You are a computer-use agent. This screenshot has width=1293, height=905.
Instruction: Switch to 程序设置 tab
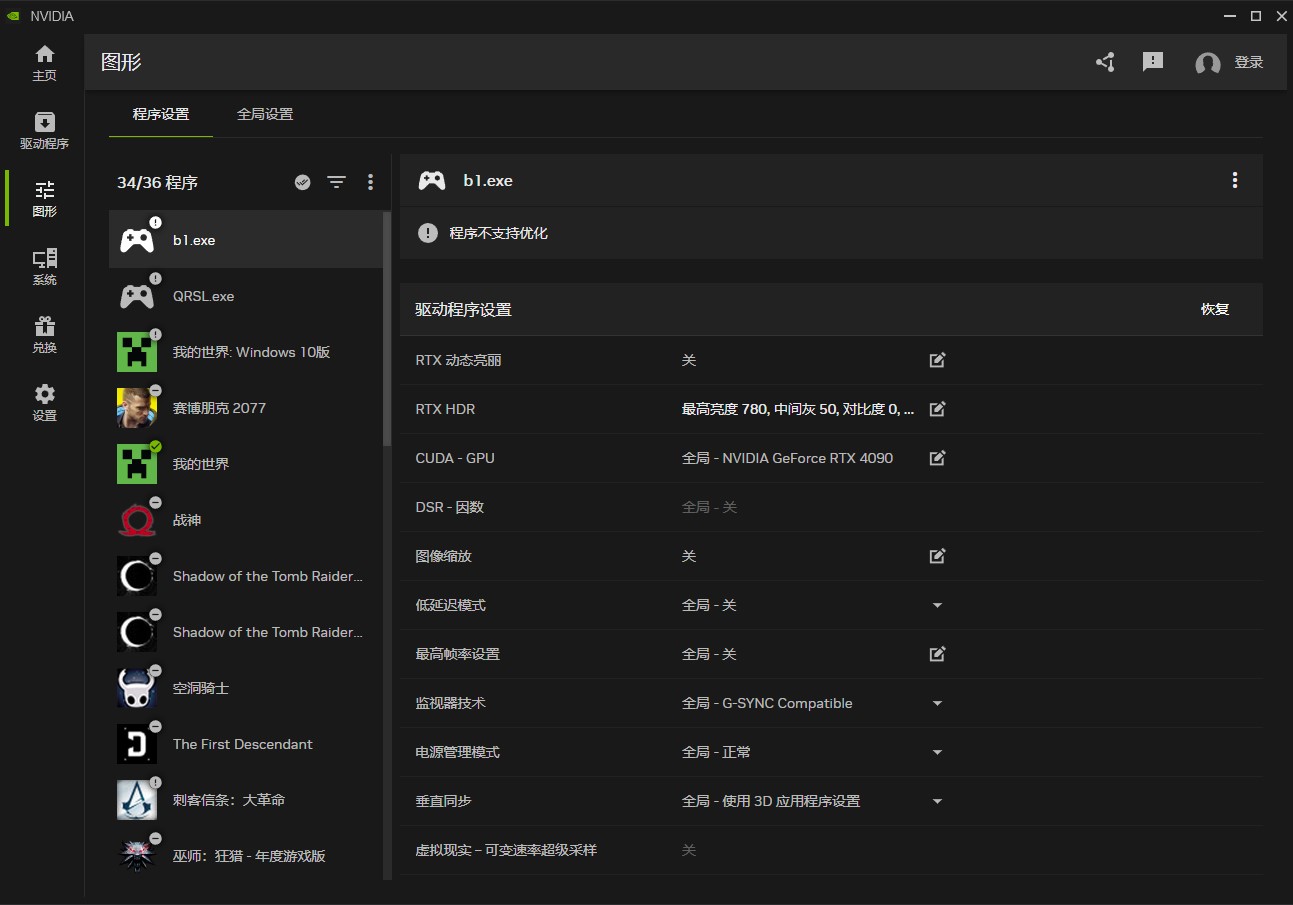(x=161, y=114)
